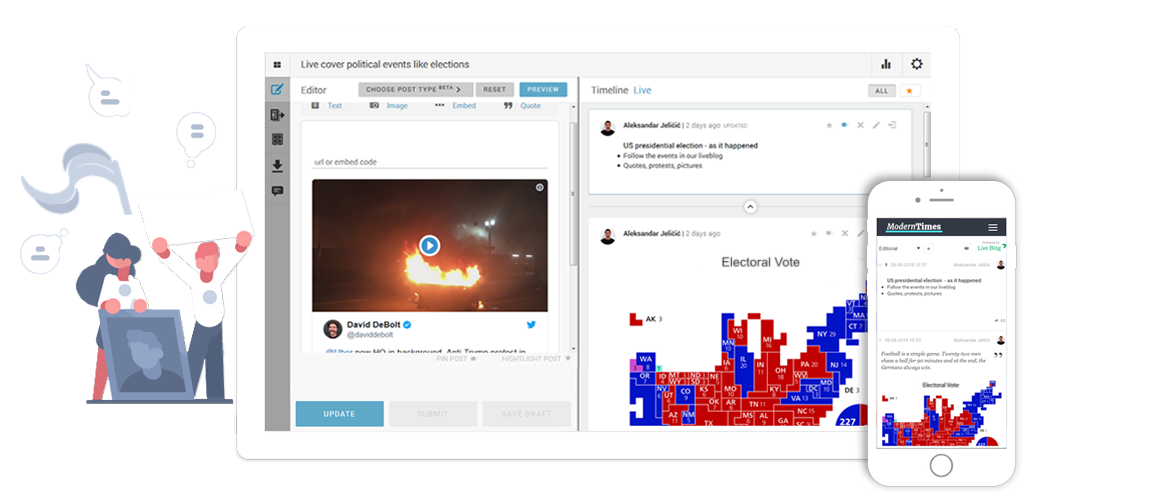Viewport: 1150px width, 492px height.
Task: Click url or embed code field
Action: [430, 162]
